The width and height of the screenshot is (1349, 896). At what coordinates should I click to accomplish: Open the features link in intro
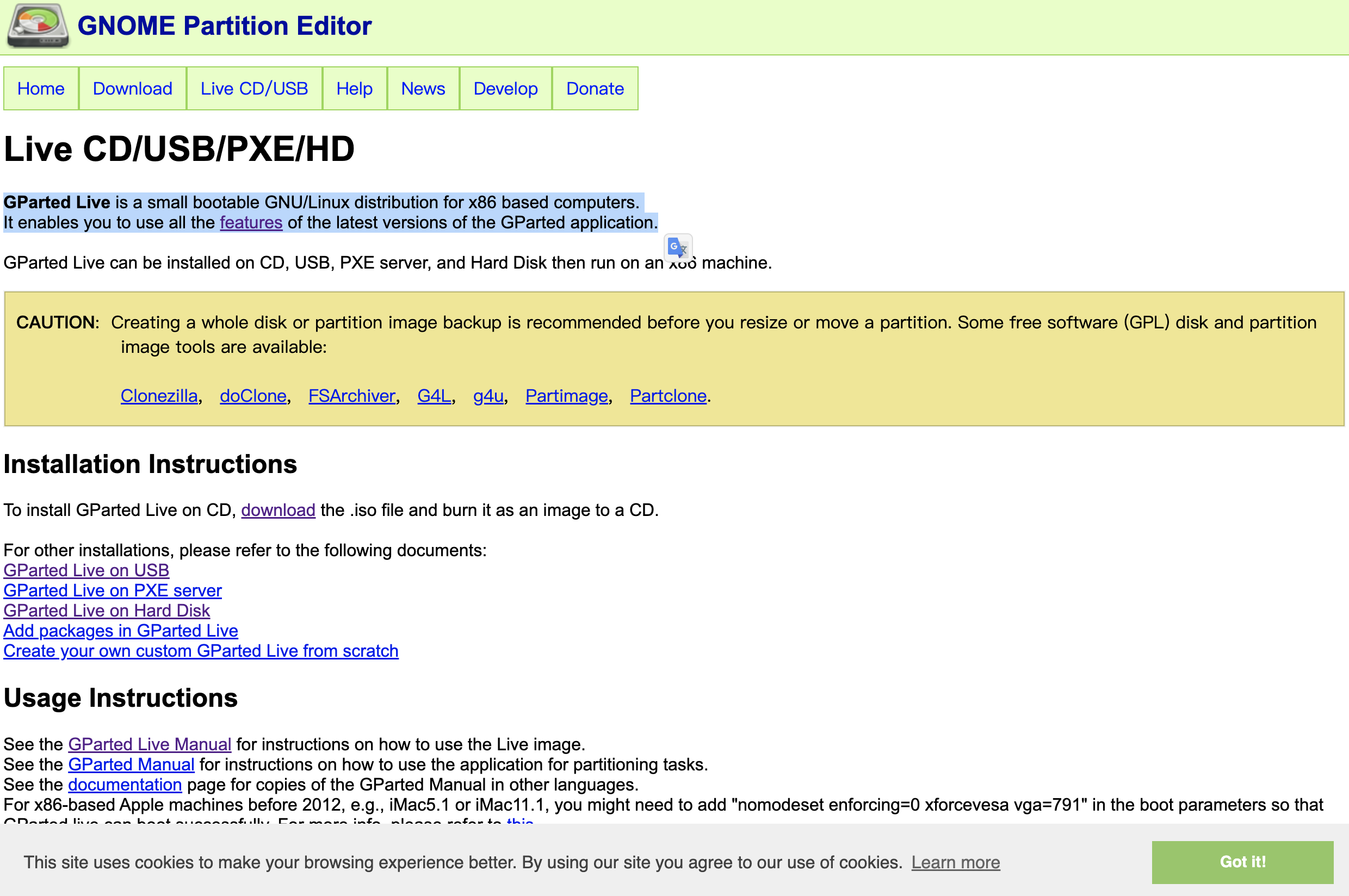click(x=251, y=223)
